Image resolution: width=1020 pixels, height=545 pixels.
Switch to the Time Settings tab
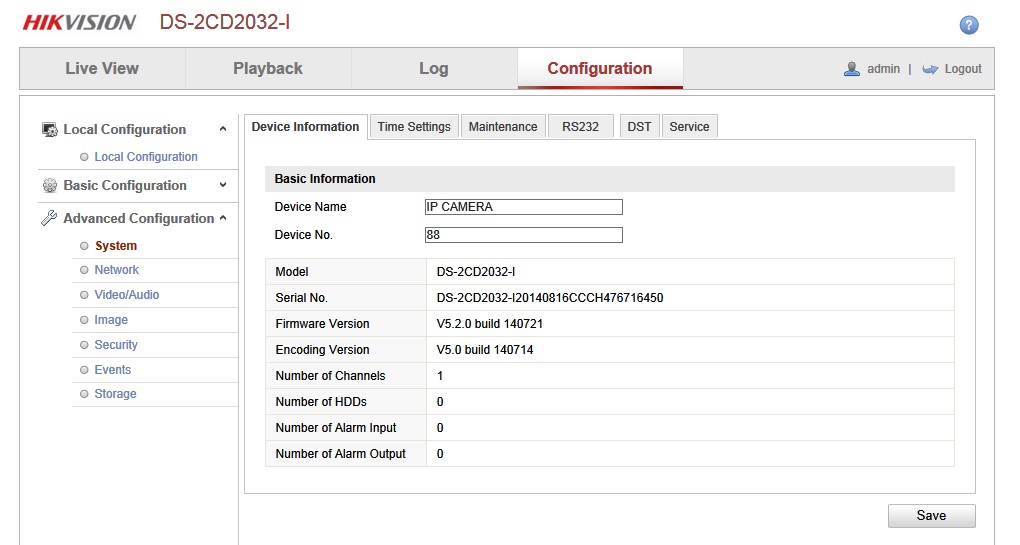coord(414,126)
